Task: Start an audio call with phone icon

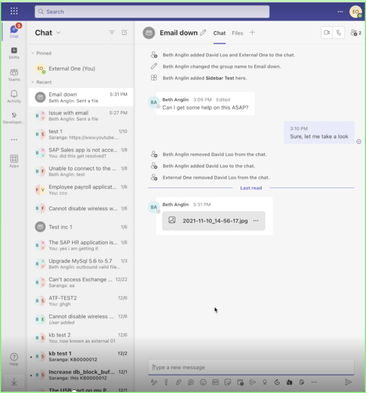Action: point(339,33)
